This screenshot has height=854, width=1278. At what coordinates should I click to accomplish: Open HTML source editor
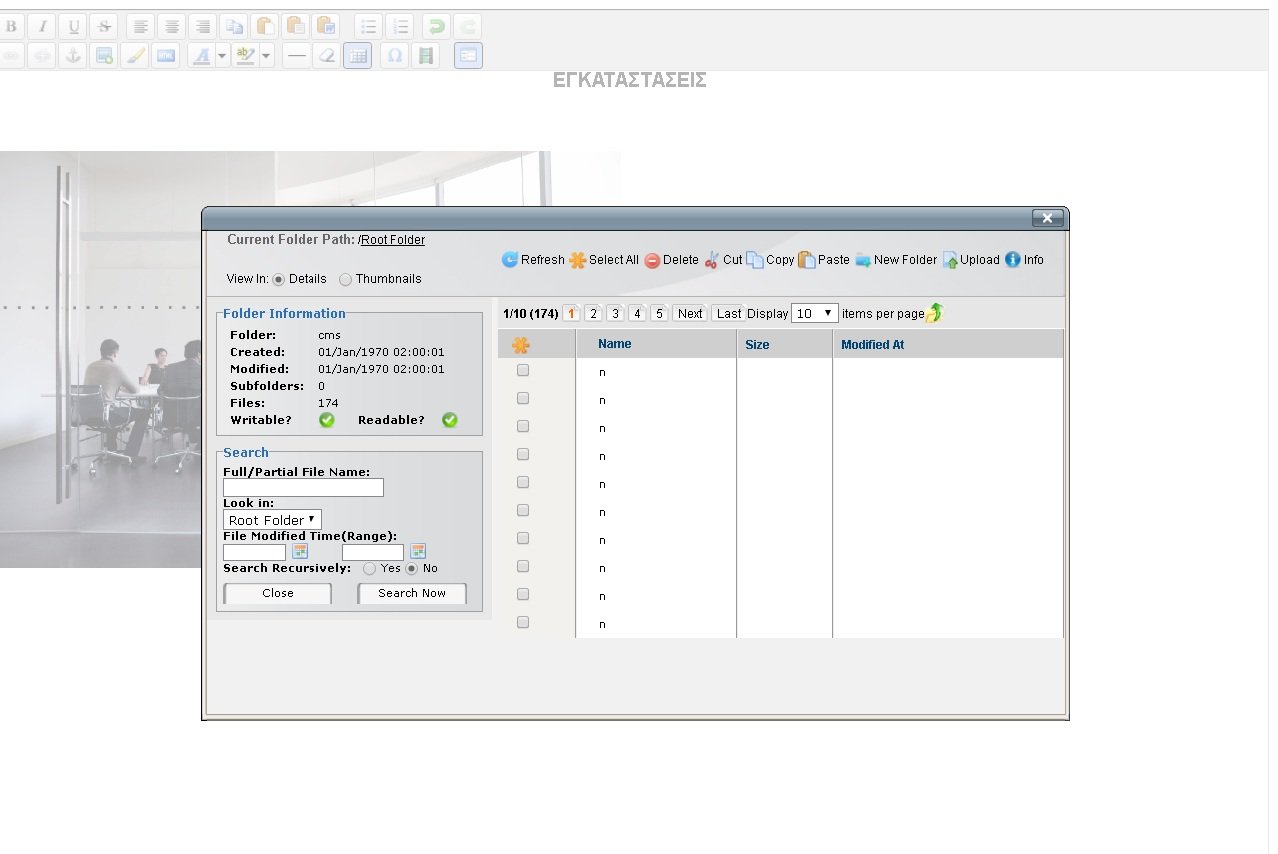pos(165,56)
